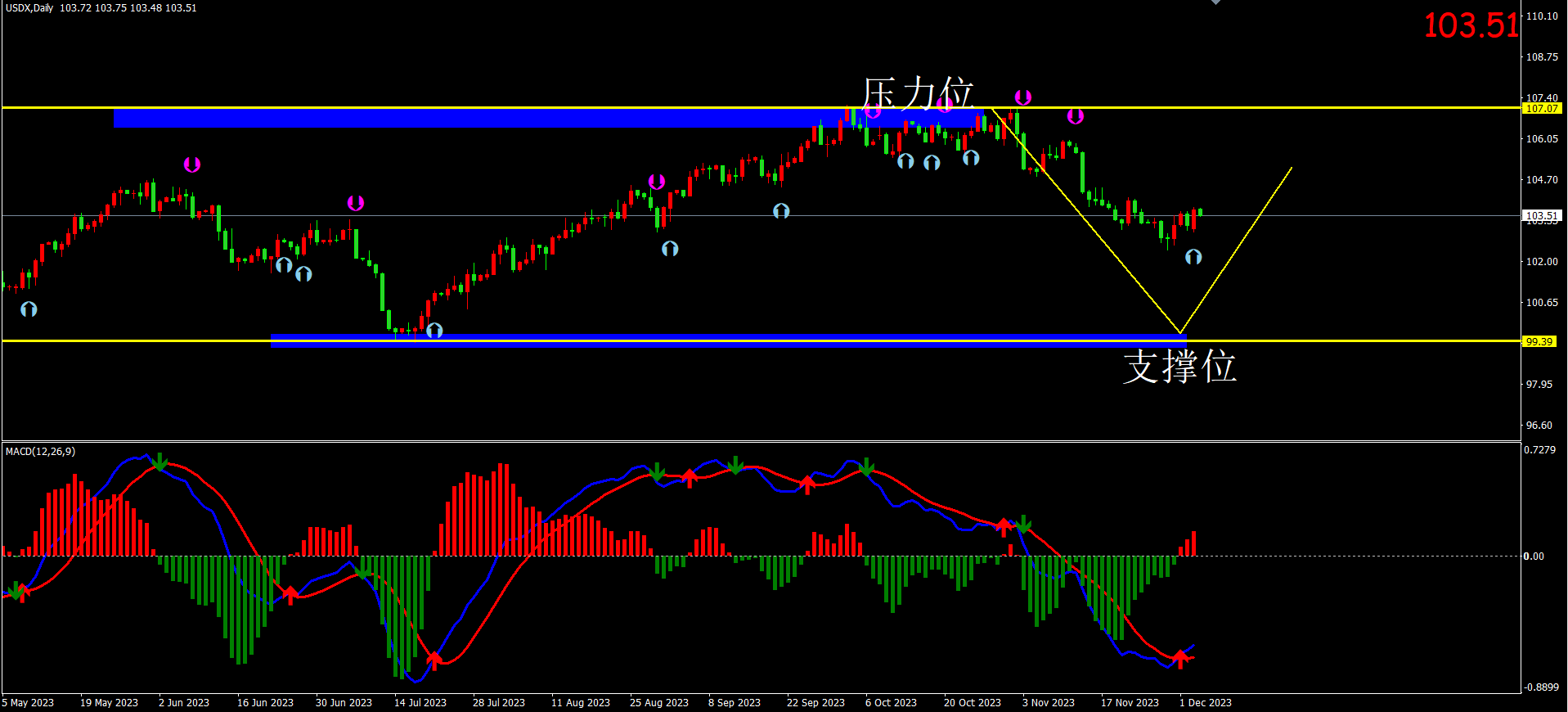The image size is (1568, 712).
Task: Click the large red 103.51 price text
Action: pyautogui.click(x=1470, y=25)
